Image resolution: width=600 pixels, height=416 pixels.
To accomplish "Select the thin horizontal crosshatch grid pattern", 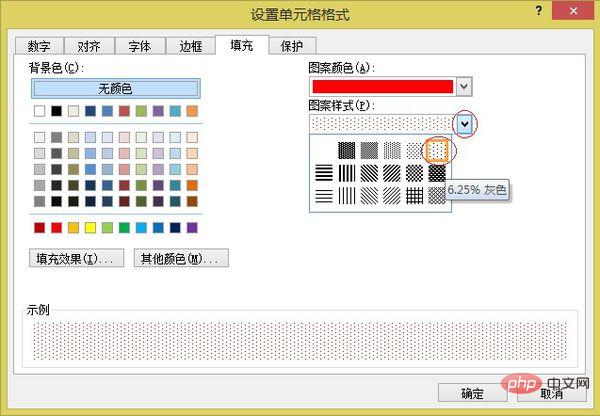I will pyautogui.click(x=414, y=196).
